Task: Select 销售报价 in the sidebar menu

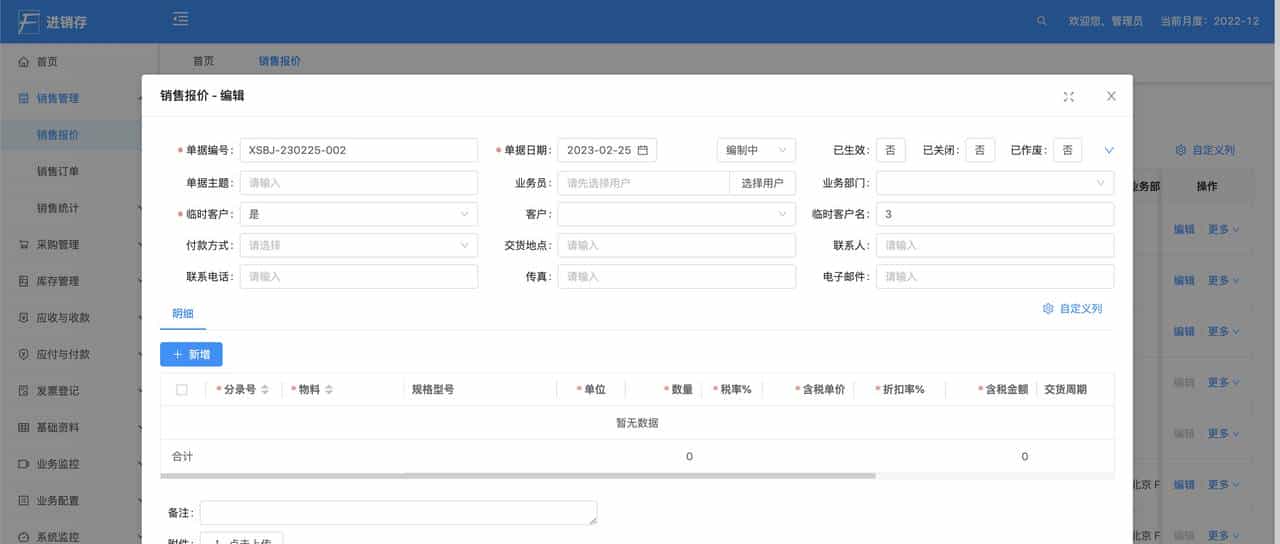Action: tap(79, 135)
